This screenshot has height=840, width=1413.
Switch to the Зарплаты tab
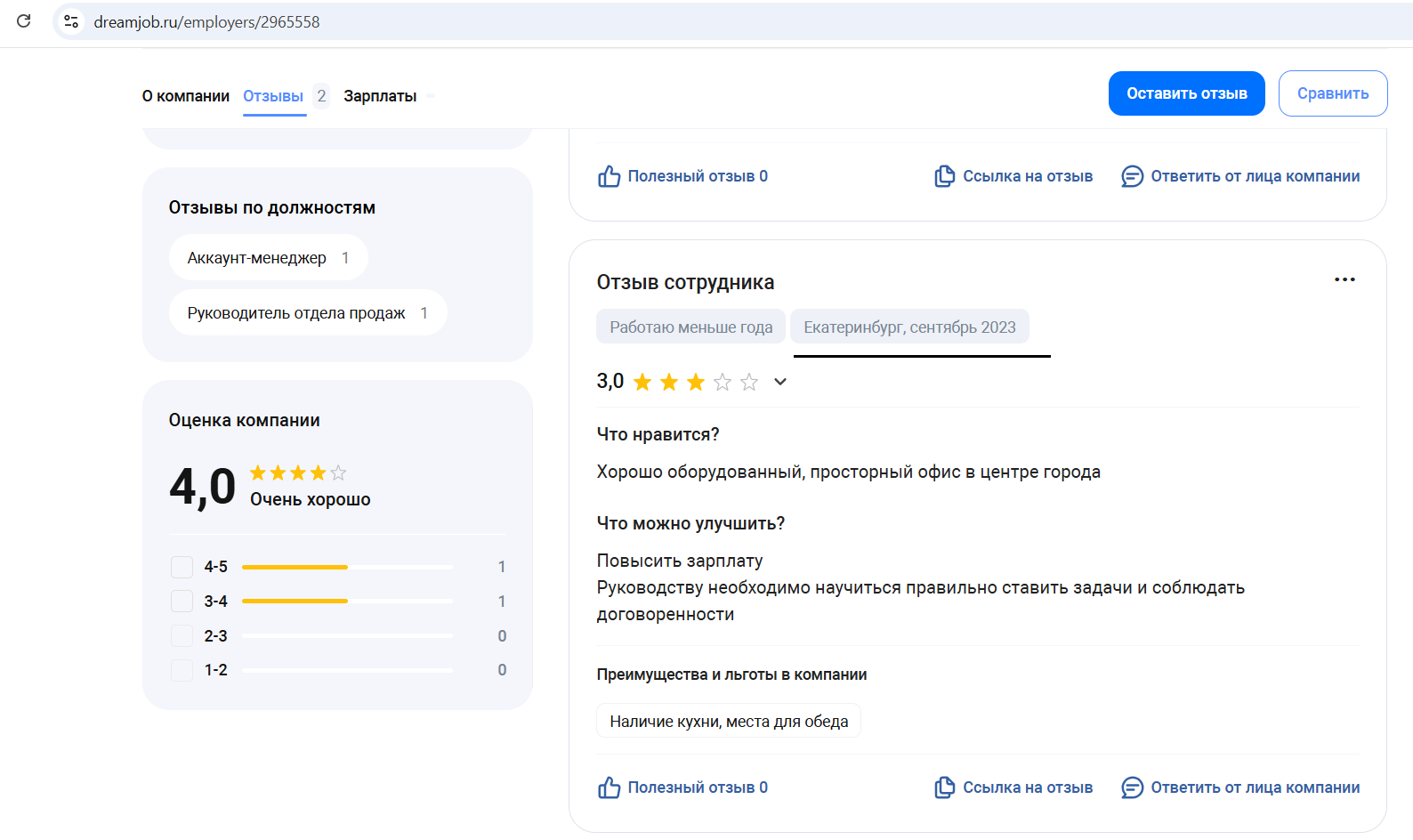(x=380, y=96)
